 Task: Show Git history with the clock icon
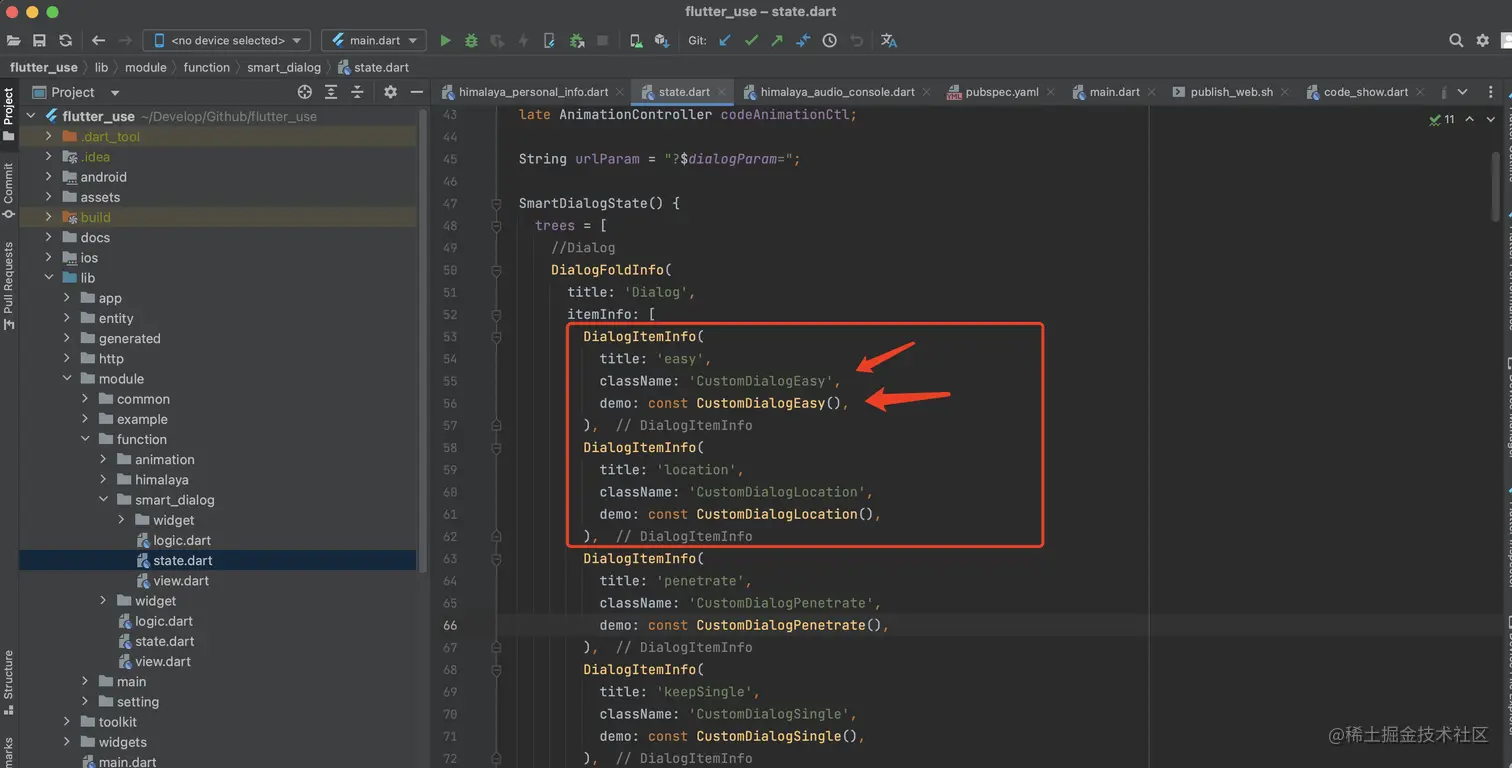pos(829,40)
